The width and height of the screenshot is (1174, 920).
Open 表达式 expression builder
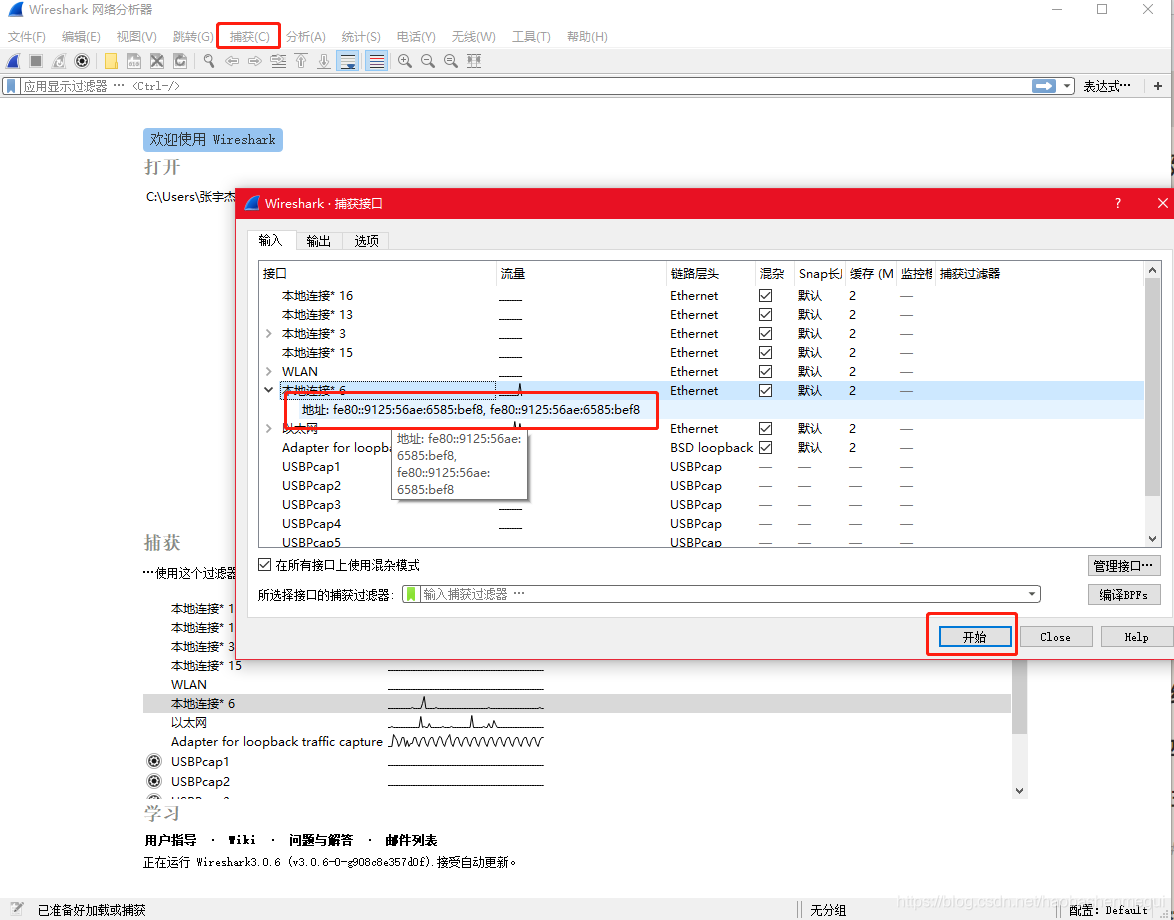[x=1107, y=86]
